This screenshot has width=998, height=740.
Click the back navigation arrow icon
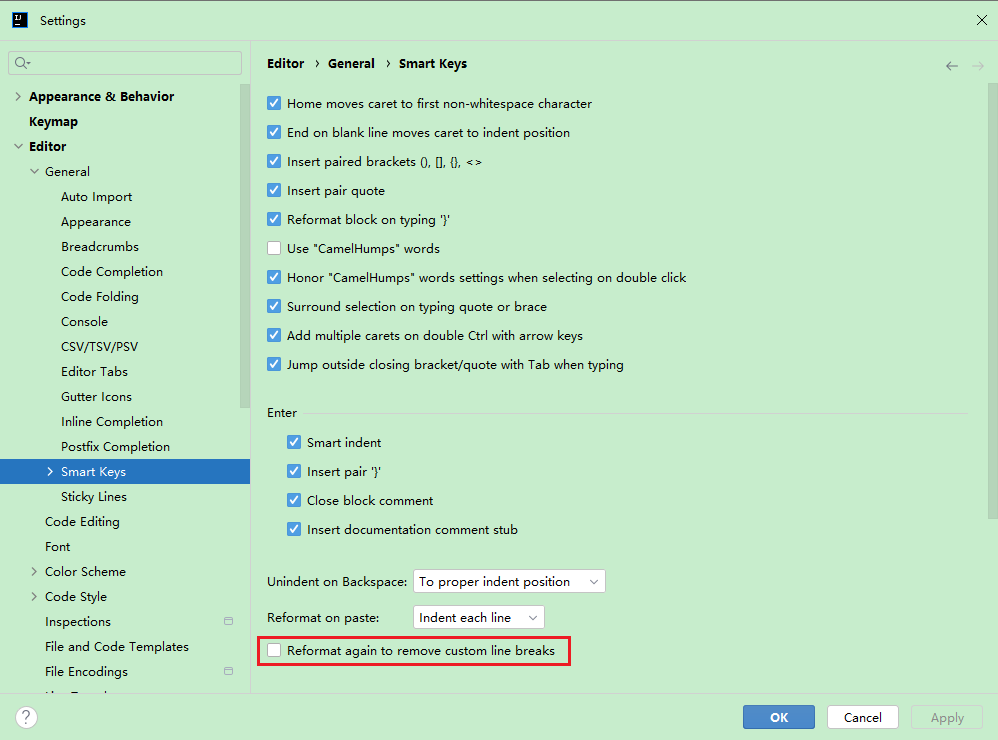951,66
